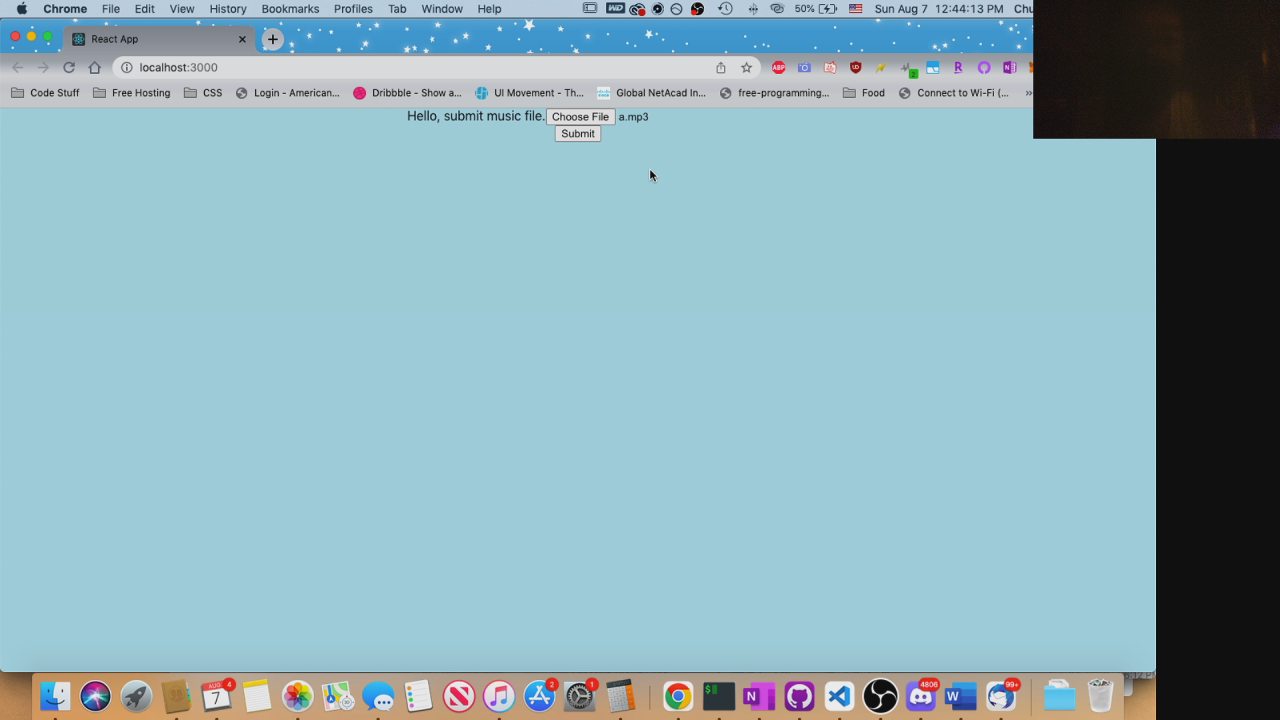1280x720 pixels.
Task: Open the Music app in the Dock
Action: 499,695
